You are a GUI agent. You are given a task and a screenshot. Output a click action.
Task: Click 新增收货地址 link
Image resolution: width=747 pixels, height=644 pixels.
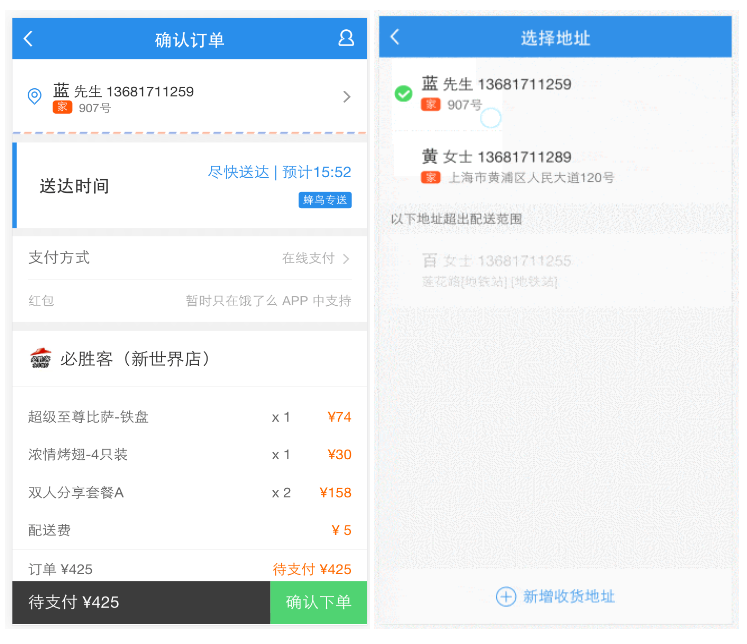pos(569,596)
